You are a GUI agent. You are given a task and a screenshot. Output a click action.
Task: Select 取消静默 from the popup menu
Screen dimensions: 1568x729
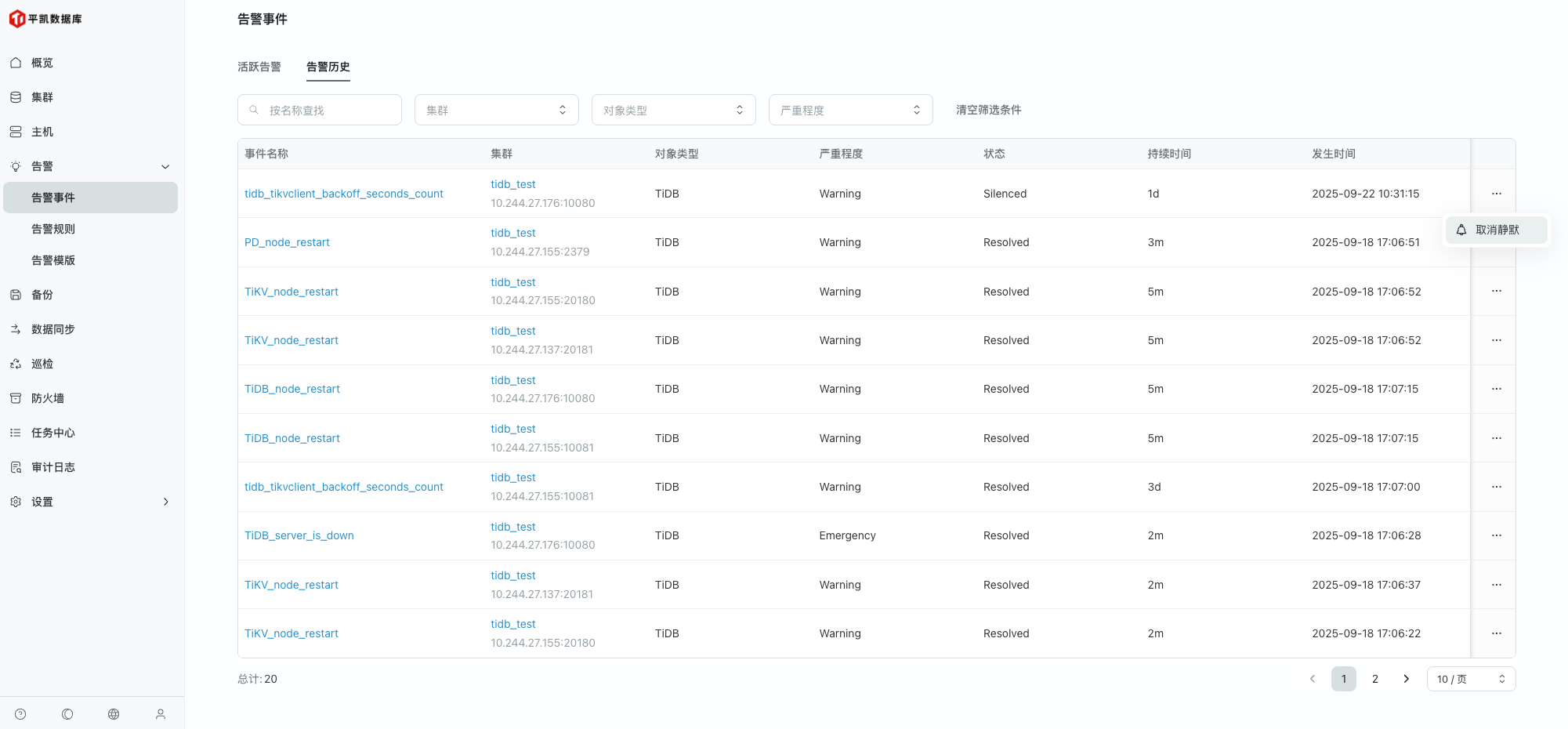tap(1496, 230)
